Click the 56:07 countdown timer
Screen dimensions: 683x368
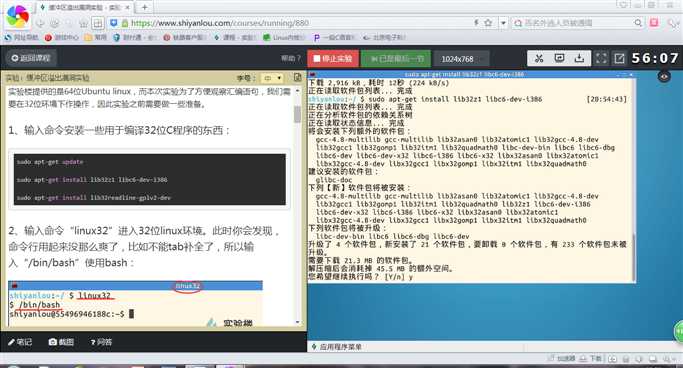[x=655, y=58]
